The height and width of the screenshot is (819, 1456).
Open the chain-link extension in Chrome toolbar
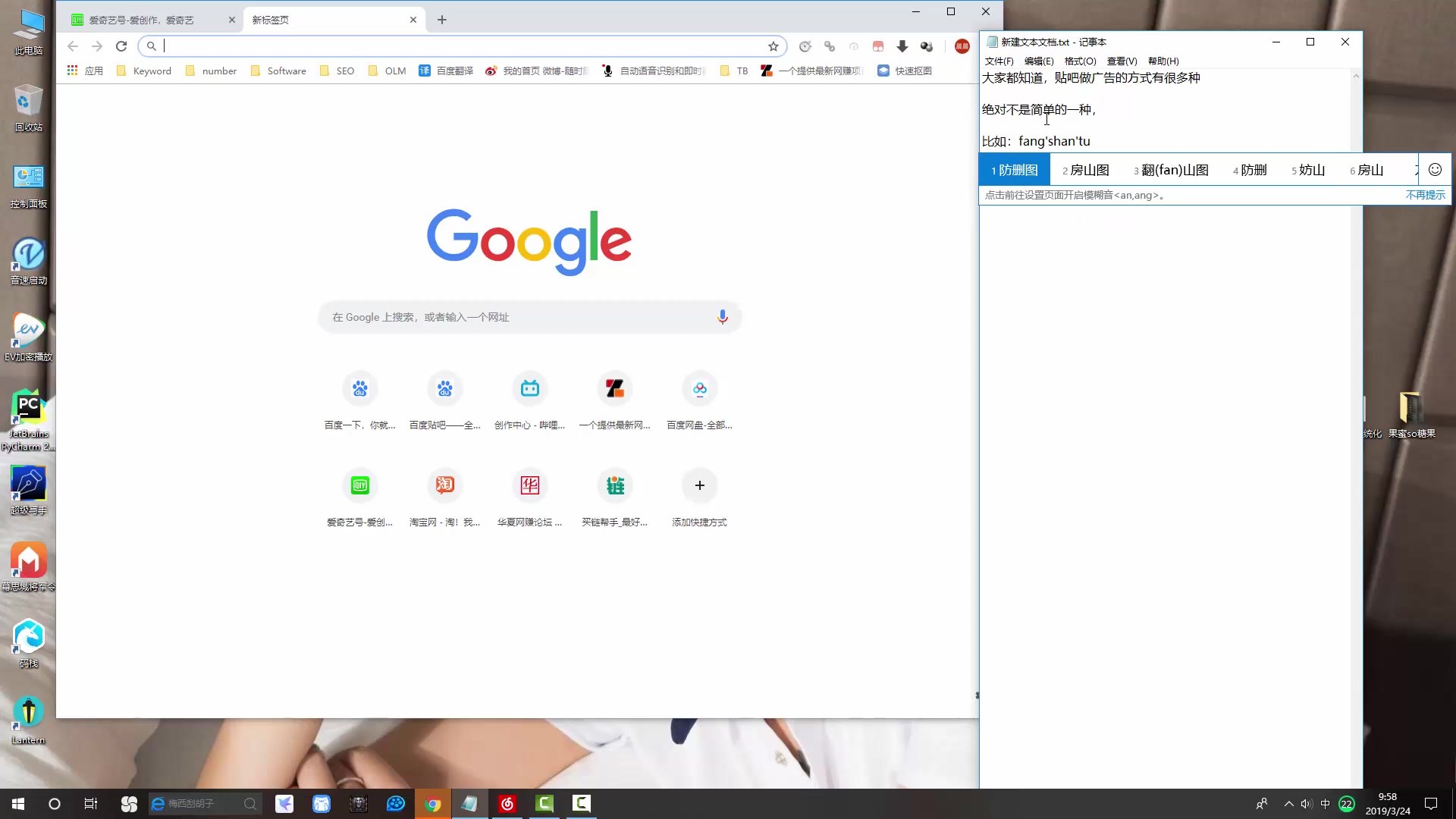click(x=830, y=46)
